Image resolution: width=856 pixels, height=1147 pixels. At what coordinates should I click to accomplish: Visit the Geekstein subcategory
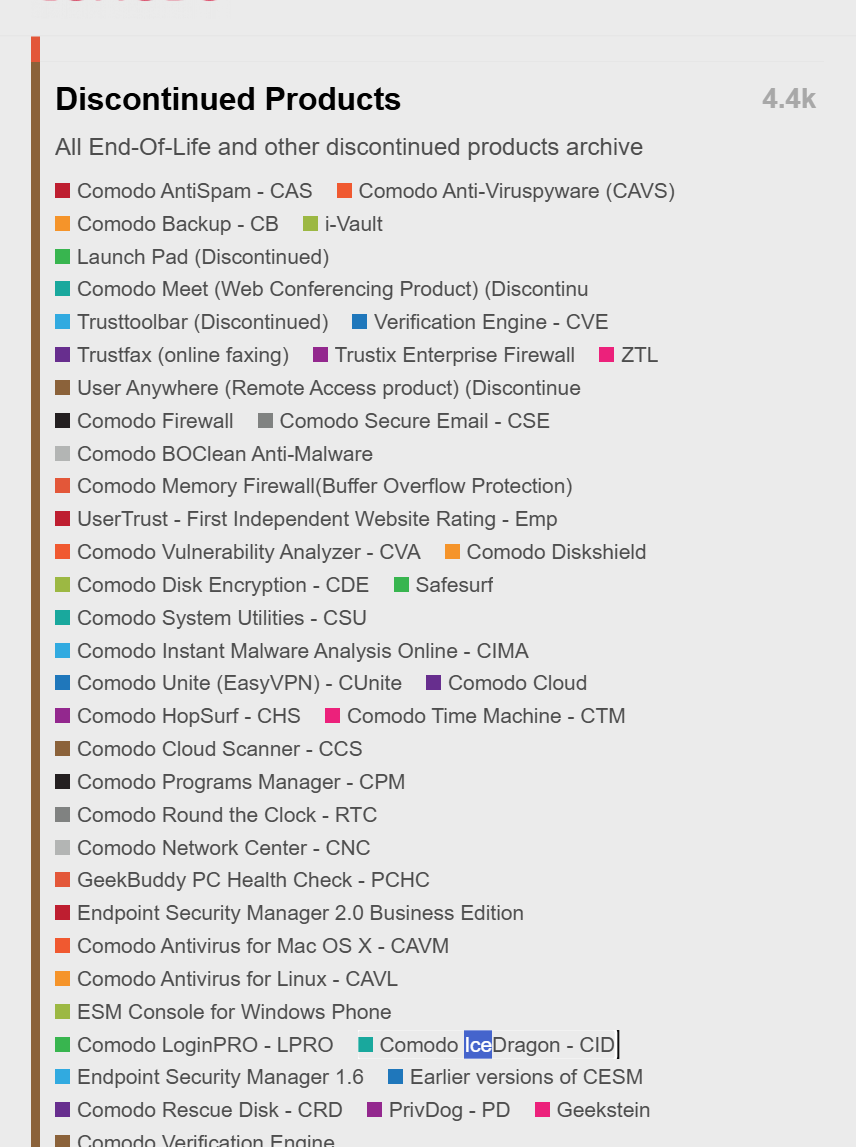click(603, 1110)
